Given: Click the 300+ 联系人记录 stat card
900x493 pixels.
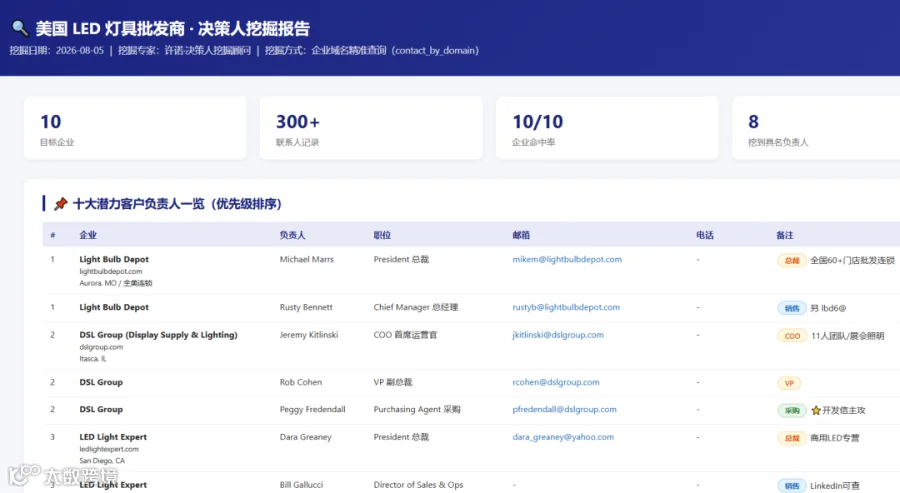Looking at the screenshot, I should pos(371,128).
